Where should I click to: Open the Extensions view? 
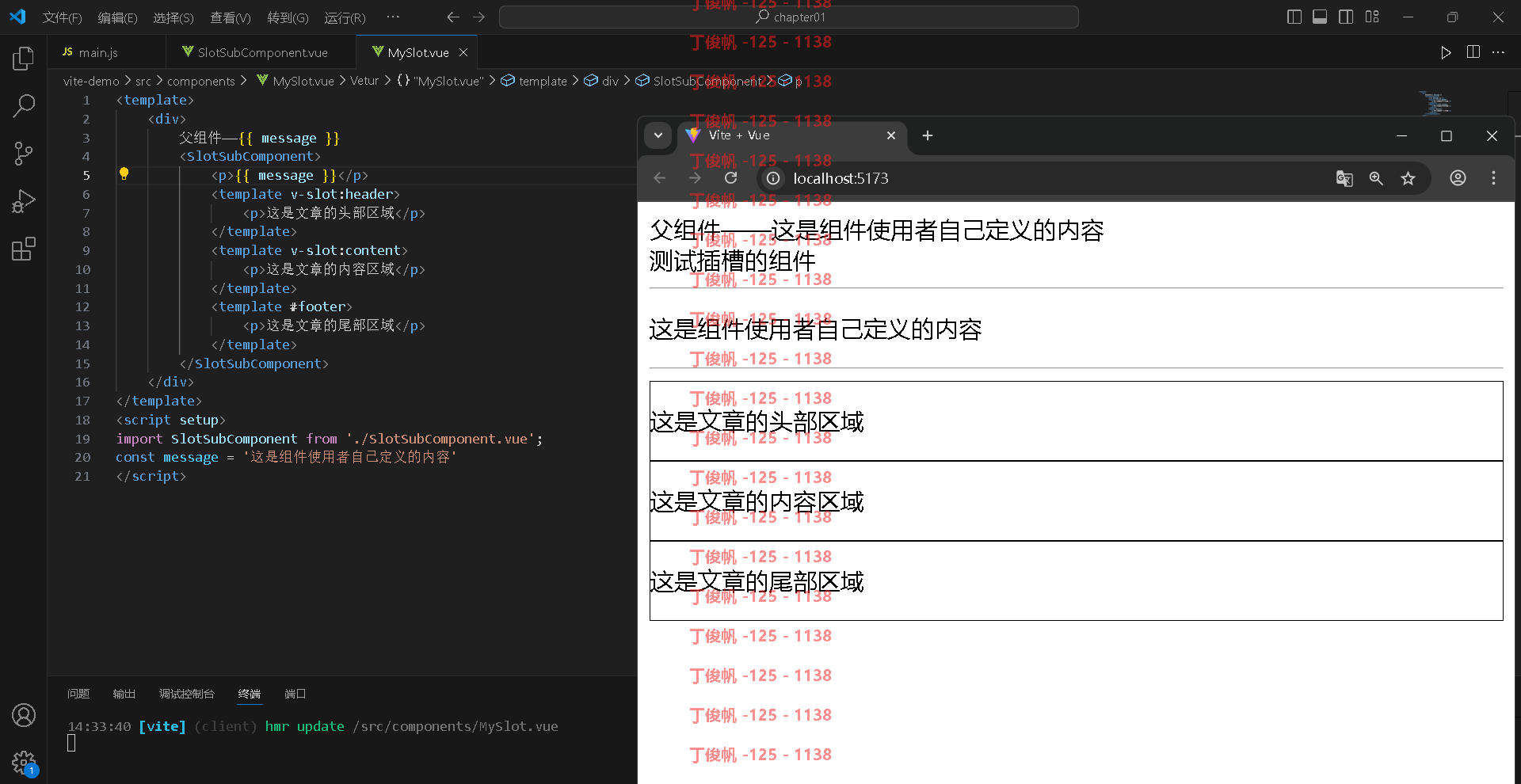click(x=24, y=249)
